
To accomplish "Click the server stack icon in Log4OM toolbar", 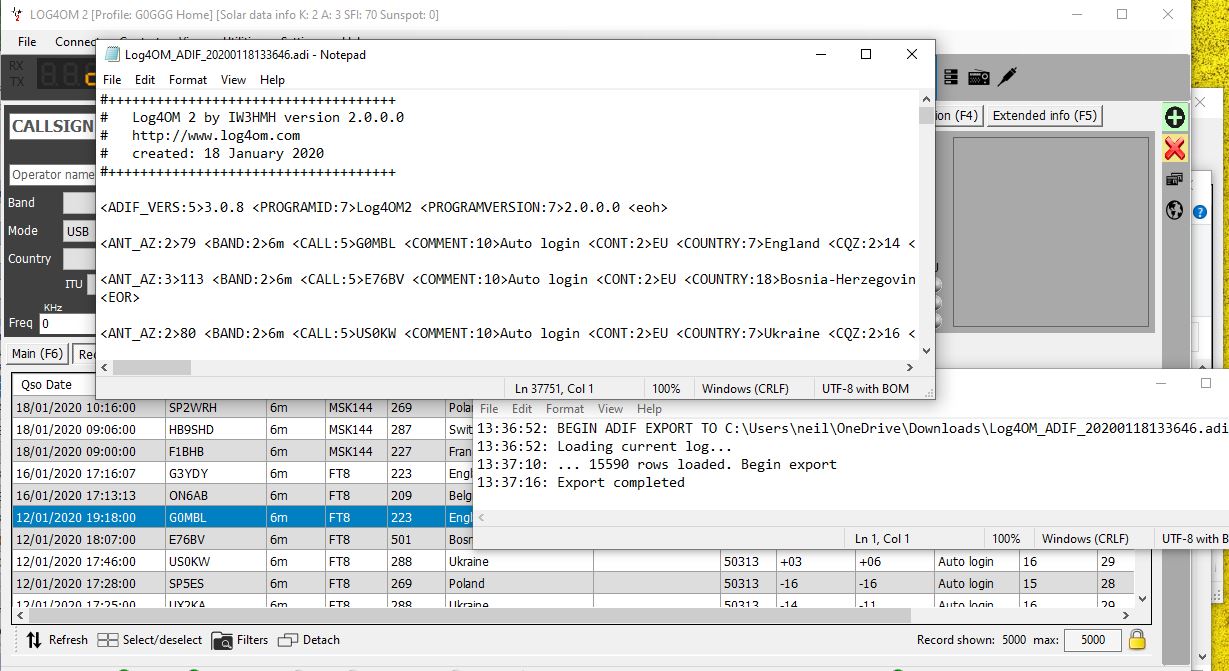I will (951, 76).
